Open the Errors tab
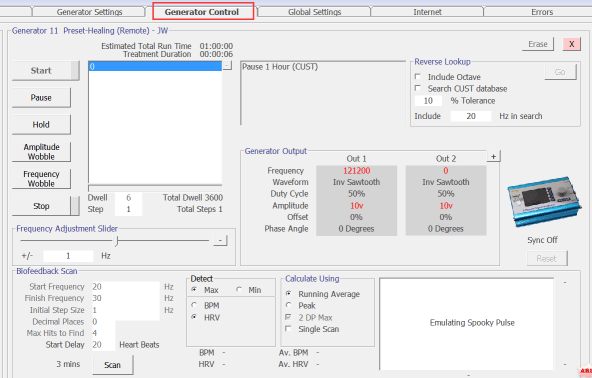Viewport: 592px width, 378px height. [542, 12]
